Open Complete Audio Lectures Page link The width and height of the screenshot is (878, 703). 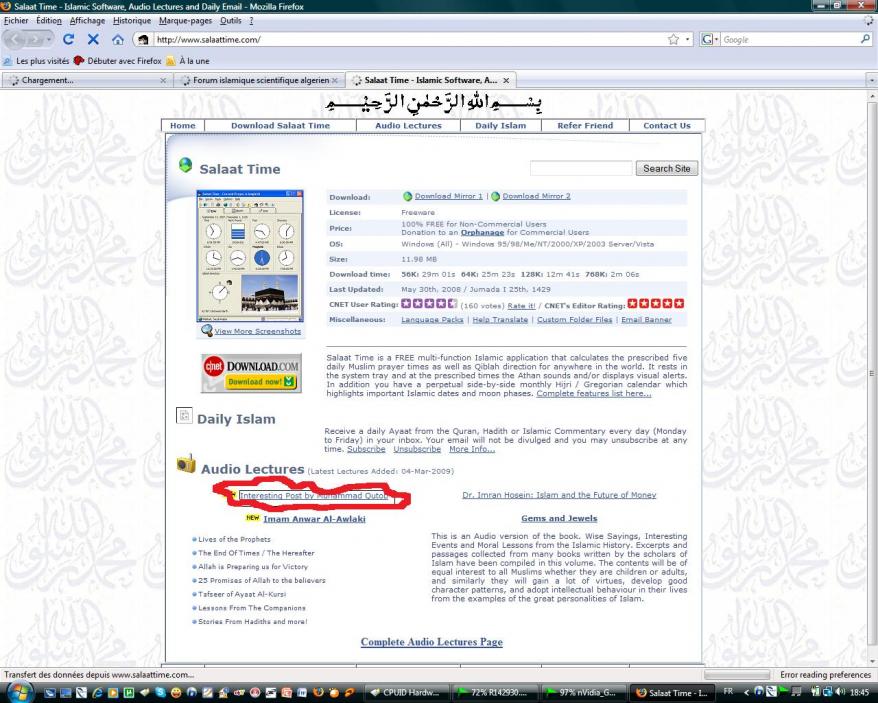pyautogui.click(x=431, y=642)
